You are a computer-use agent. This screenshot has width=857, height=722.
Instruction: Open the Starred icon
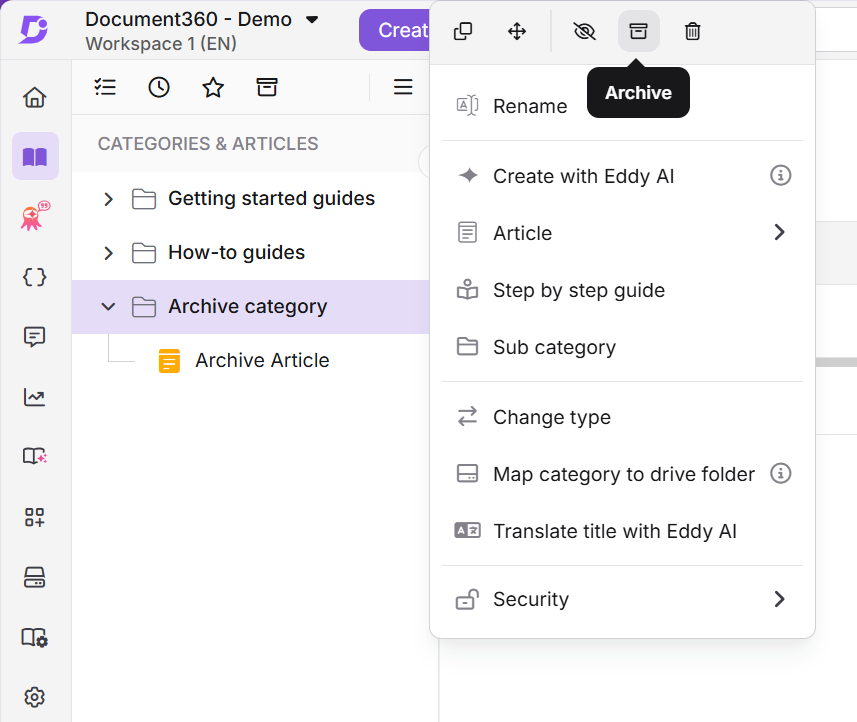[213, 87]
